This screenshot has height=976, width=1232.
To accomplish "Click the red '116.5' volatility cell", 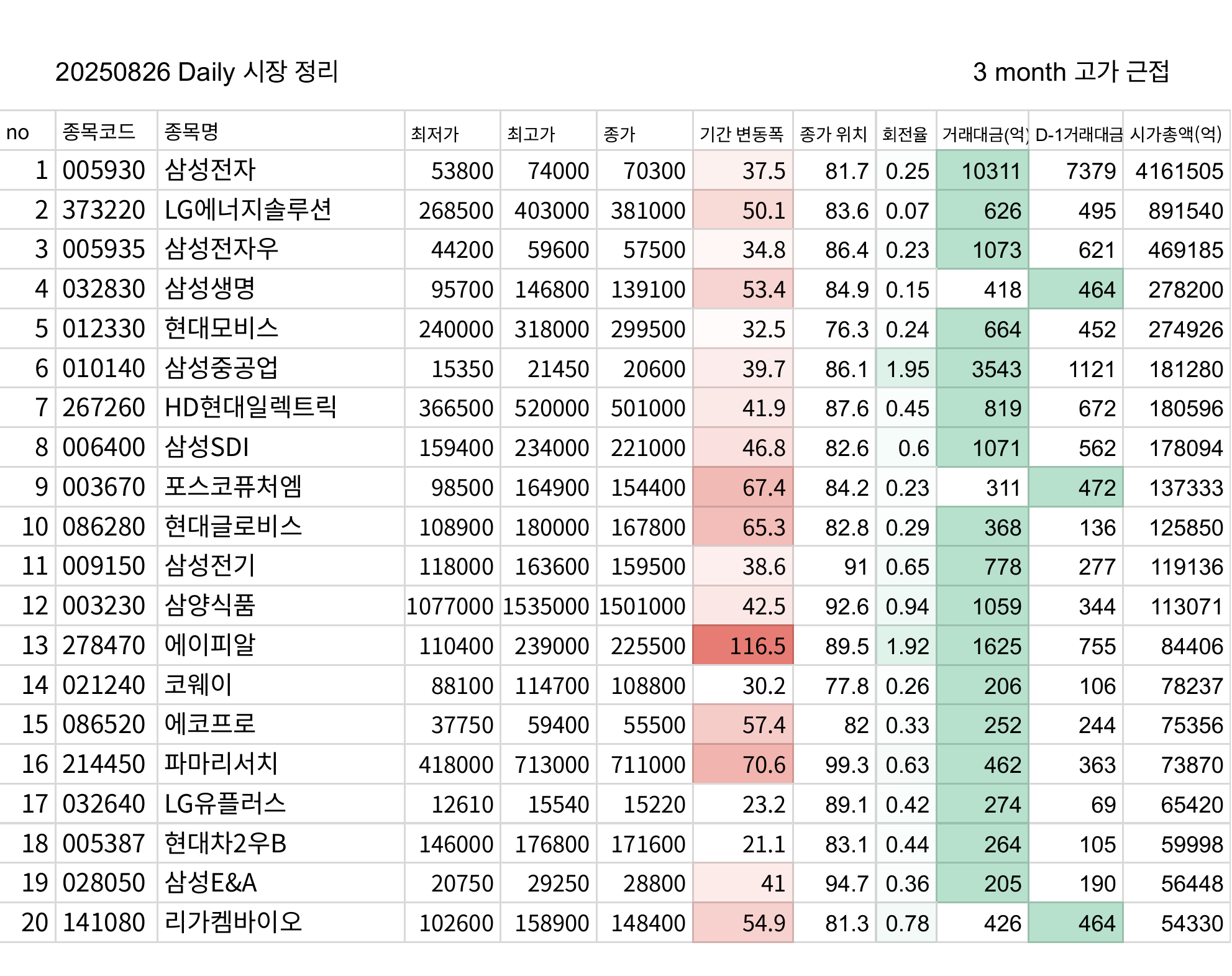I will [x=743, y=645].
